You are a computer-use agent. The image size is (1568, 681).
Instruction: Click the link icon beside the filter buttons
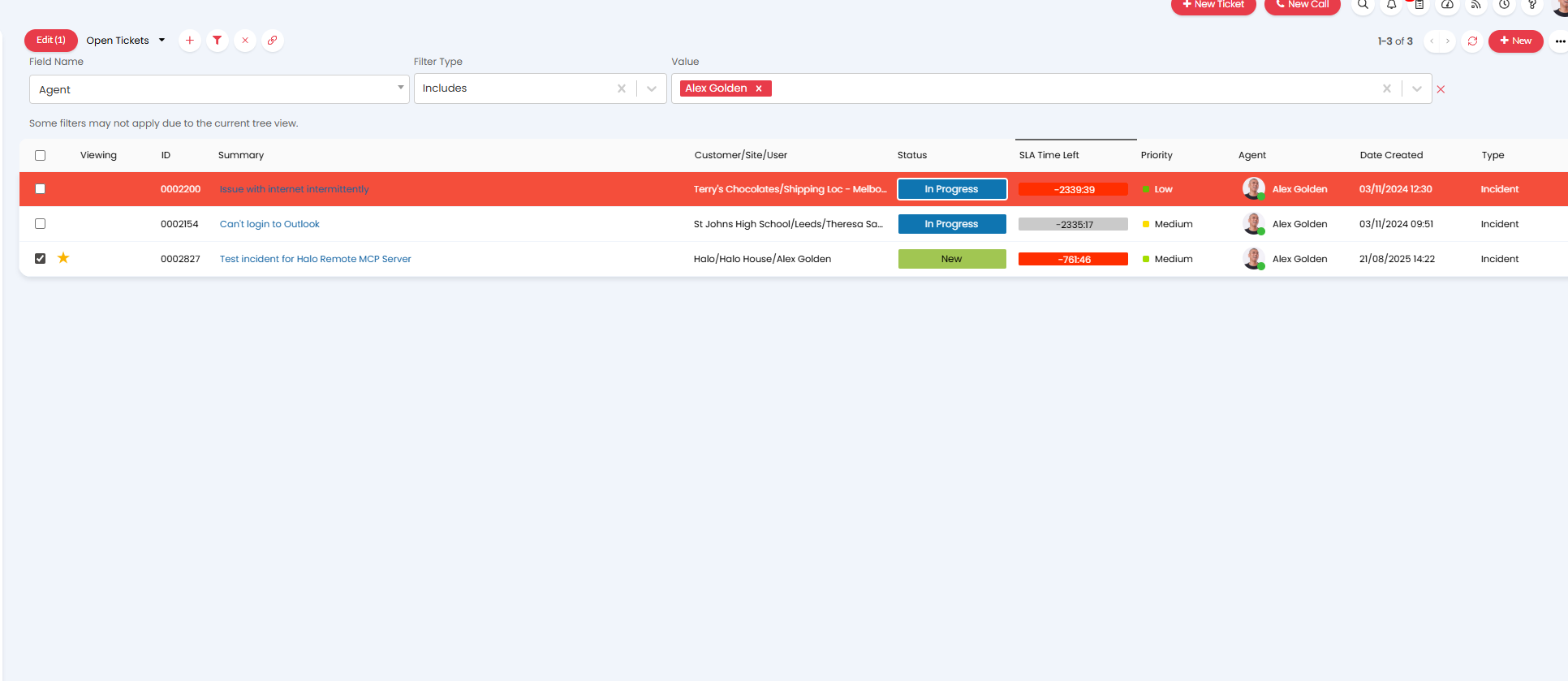[x=273, y=41]
